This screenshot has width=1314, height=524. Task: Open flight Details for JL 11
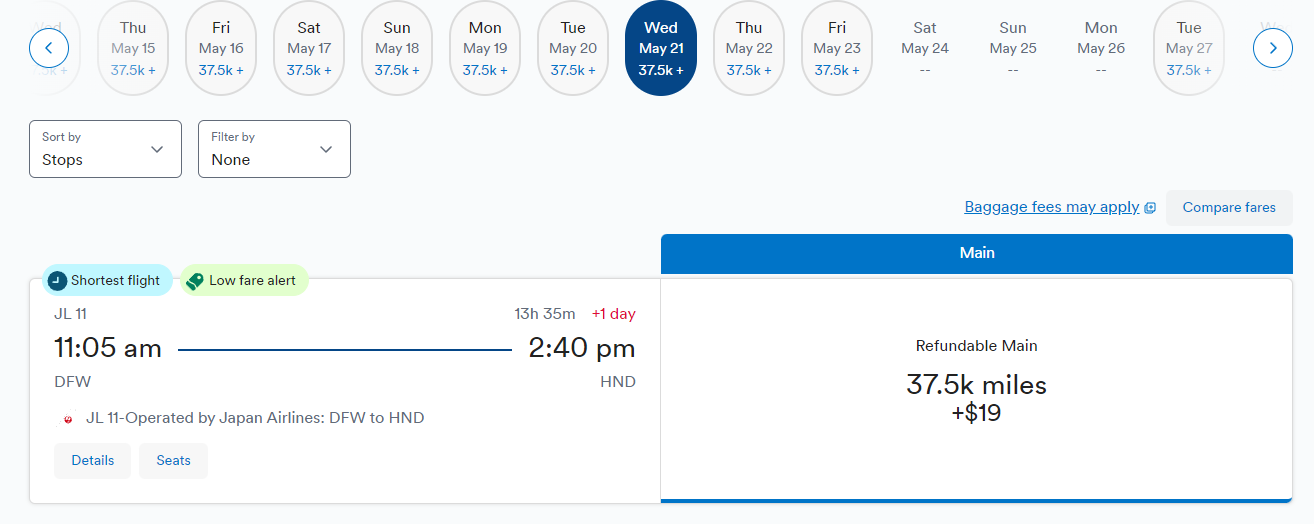pos(93,461)
